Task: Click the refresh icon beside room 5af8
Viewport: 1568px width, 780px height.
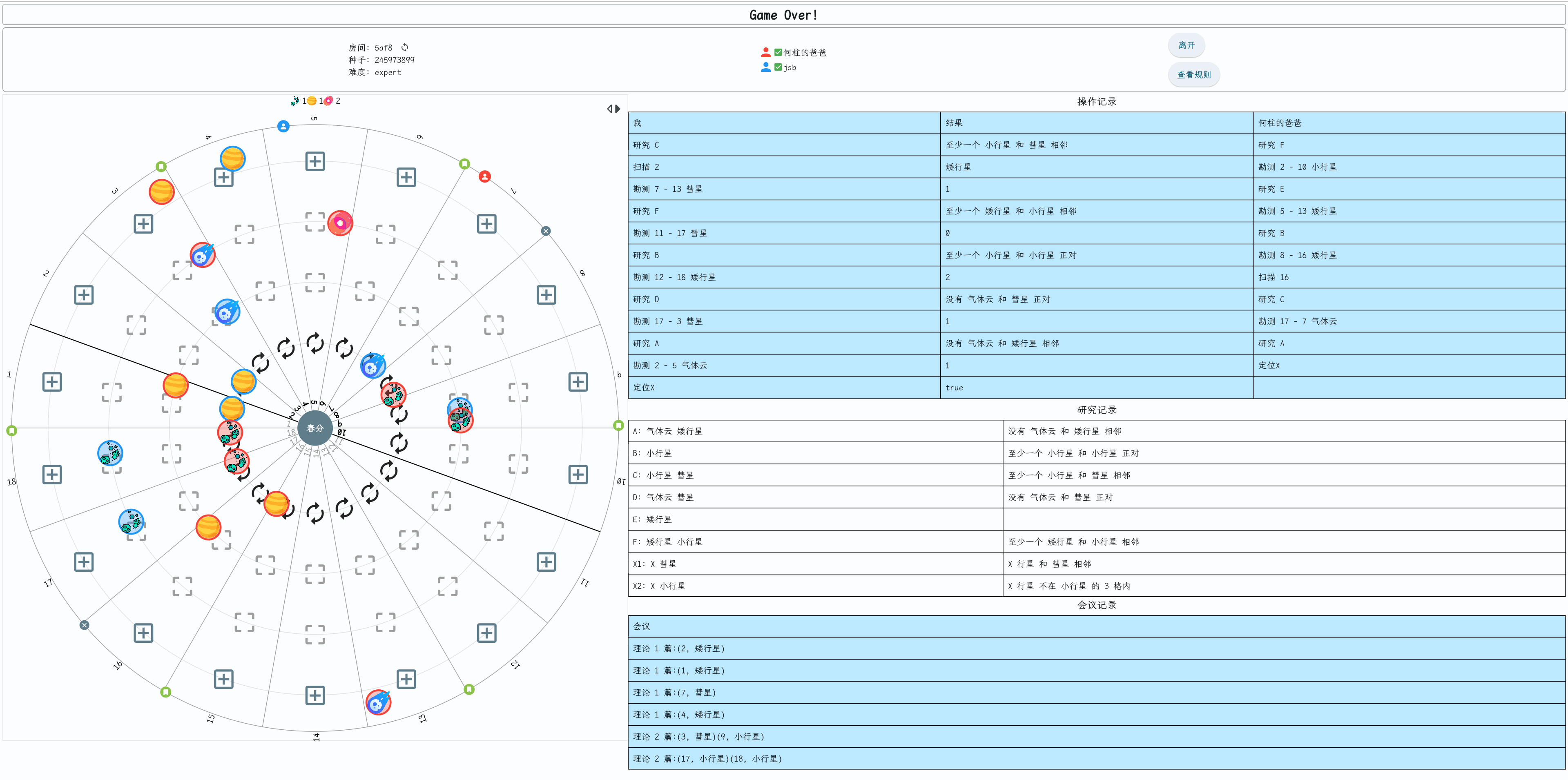Action: click(x=405, y=47)
